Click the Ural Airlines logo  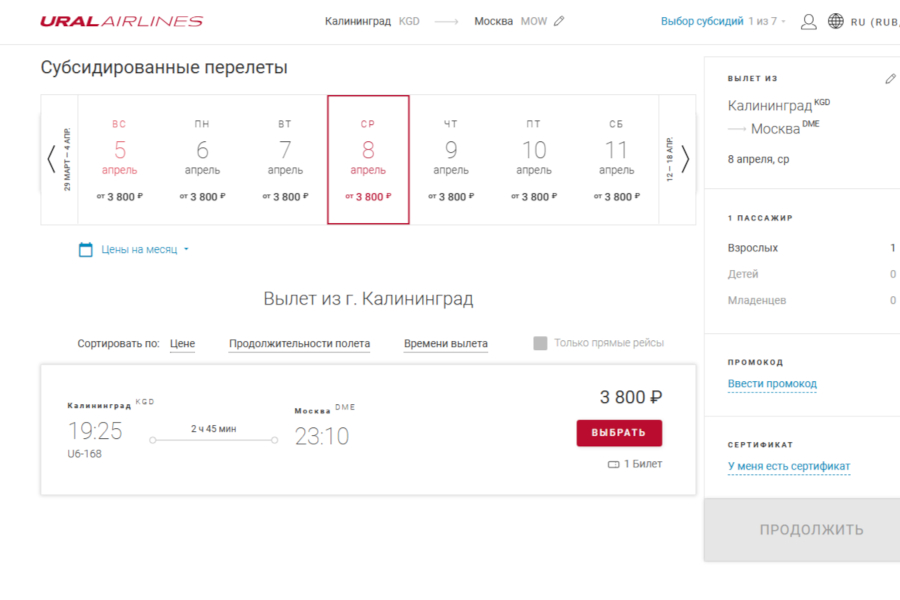coord(121,21)
